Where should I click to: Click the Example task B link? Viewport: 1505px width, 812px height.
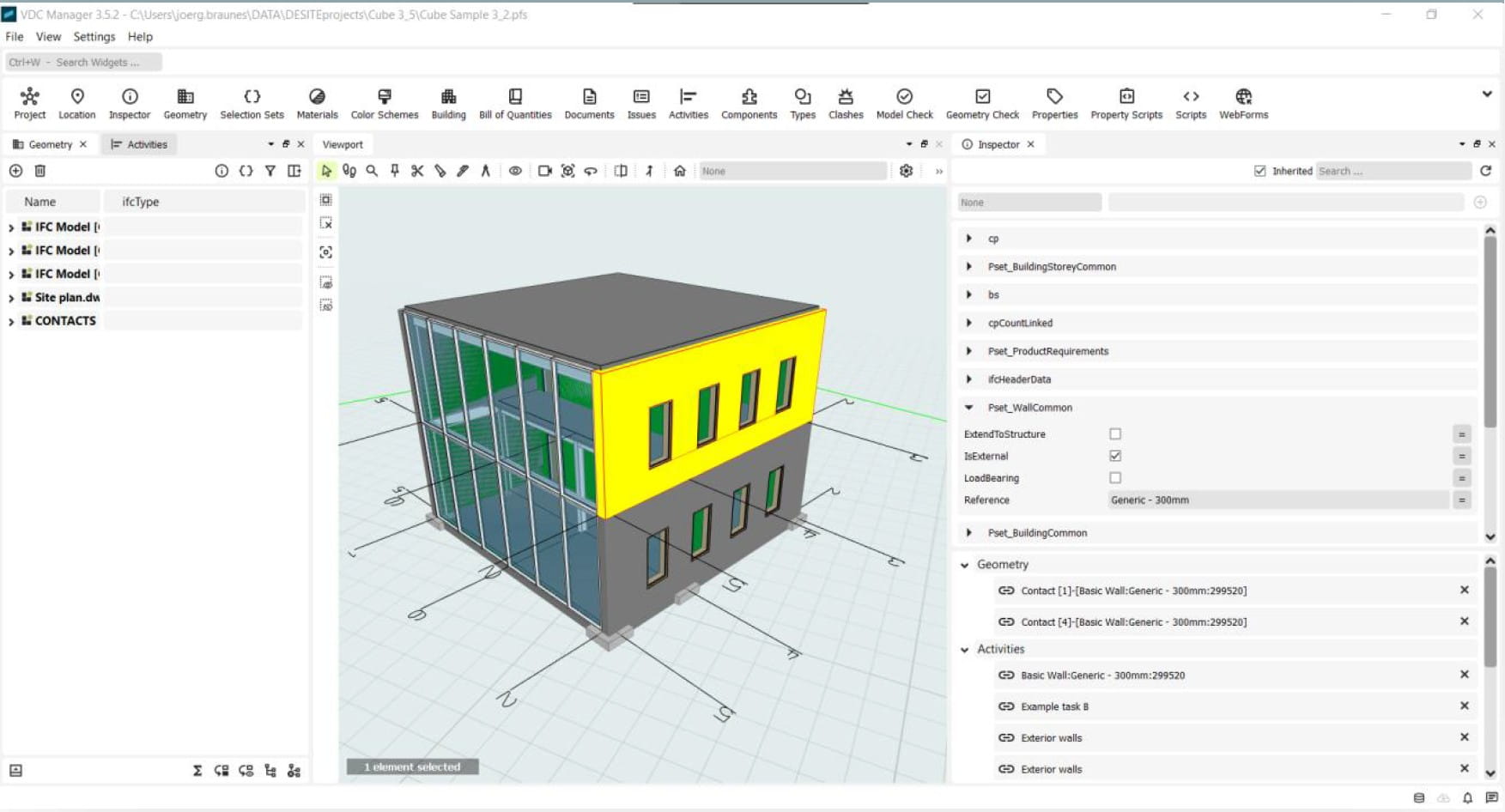[1054, 706]
